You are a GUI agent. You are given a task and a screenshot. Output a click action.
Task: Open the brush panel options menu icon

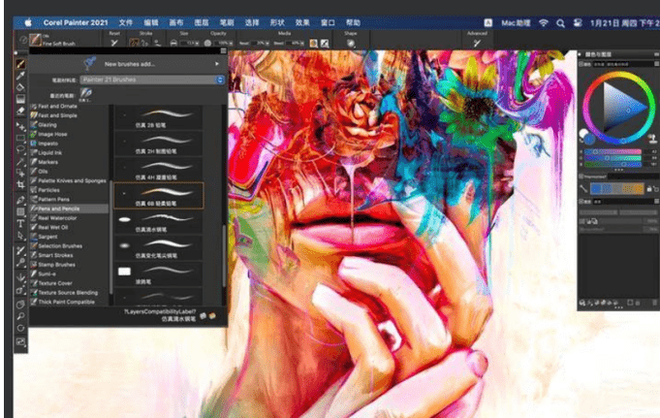tap(224, 51)
